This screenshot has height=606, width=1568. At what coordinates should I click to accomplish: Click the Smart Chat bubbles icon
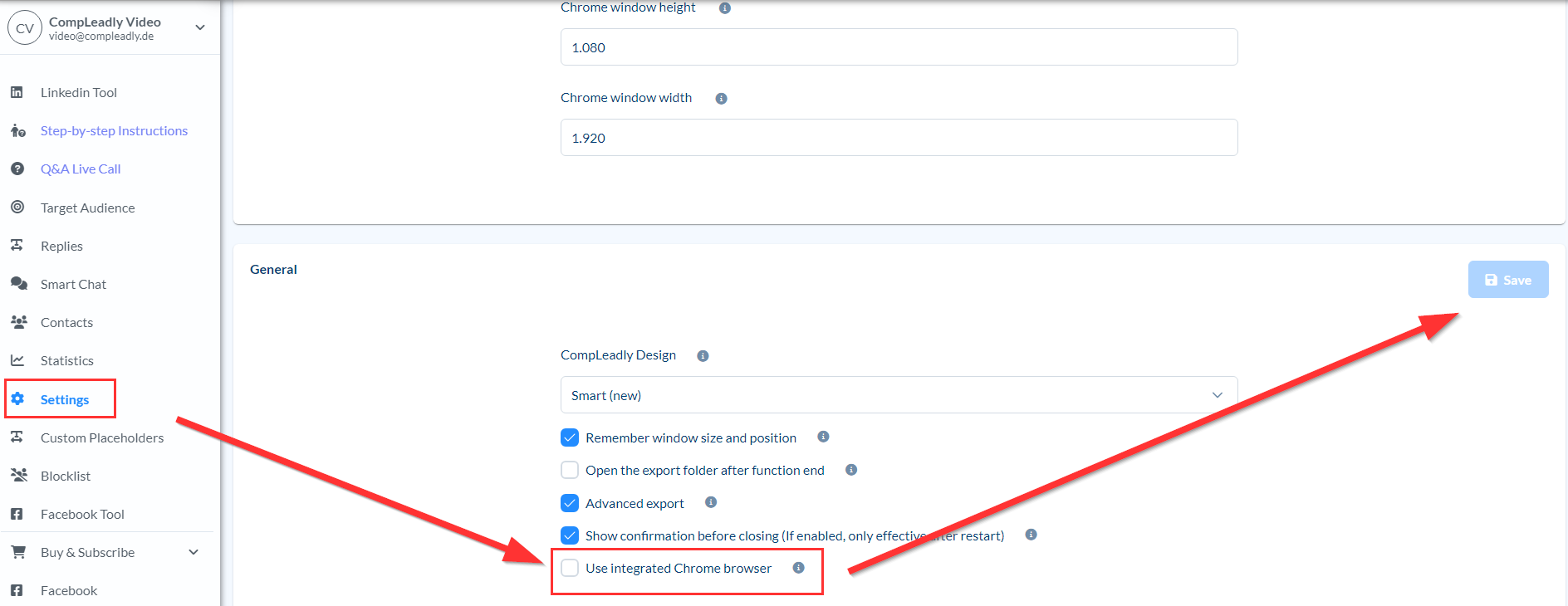tap(18, 283)
